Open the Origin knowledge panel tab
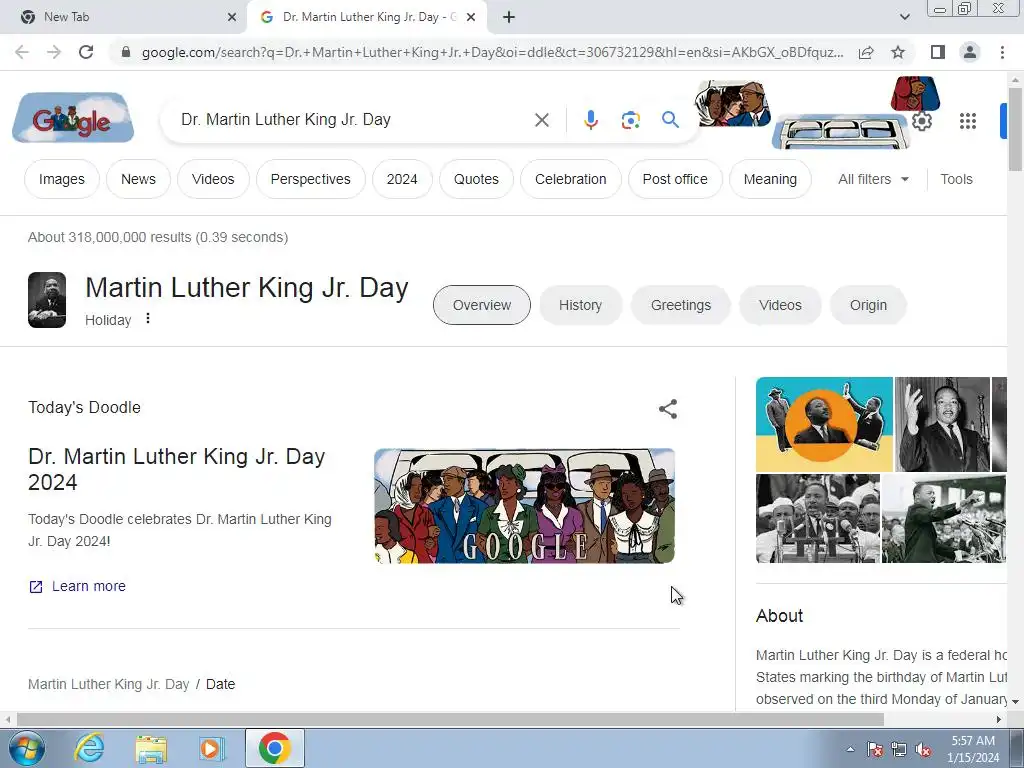1024x768 pixels. click(868, 305)
